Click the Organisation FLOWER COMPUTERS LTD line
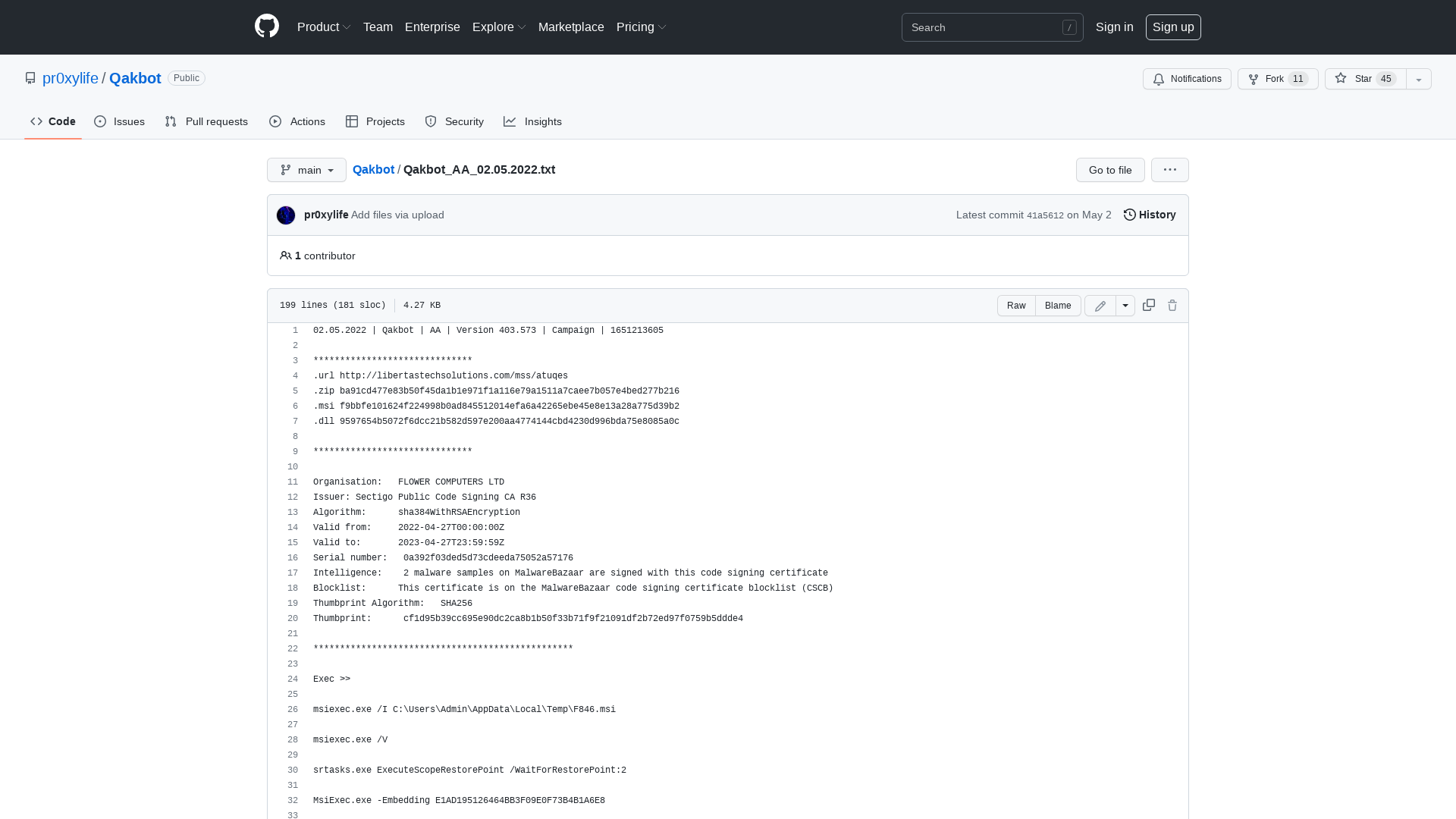Image resolution: width=1456 pixels, height=819 pixels. 409,482
